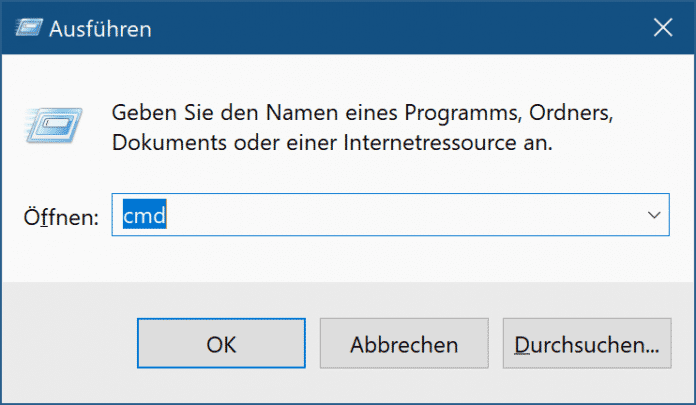Click the word "Geben" starting the description
The width and height of the screenshot is (696, 405).
pos(140,111)
